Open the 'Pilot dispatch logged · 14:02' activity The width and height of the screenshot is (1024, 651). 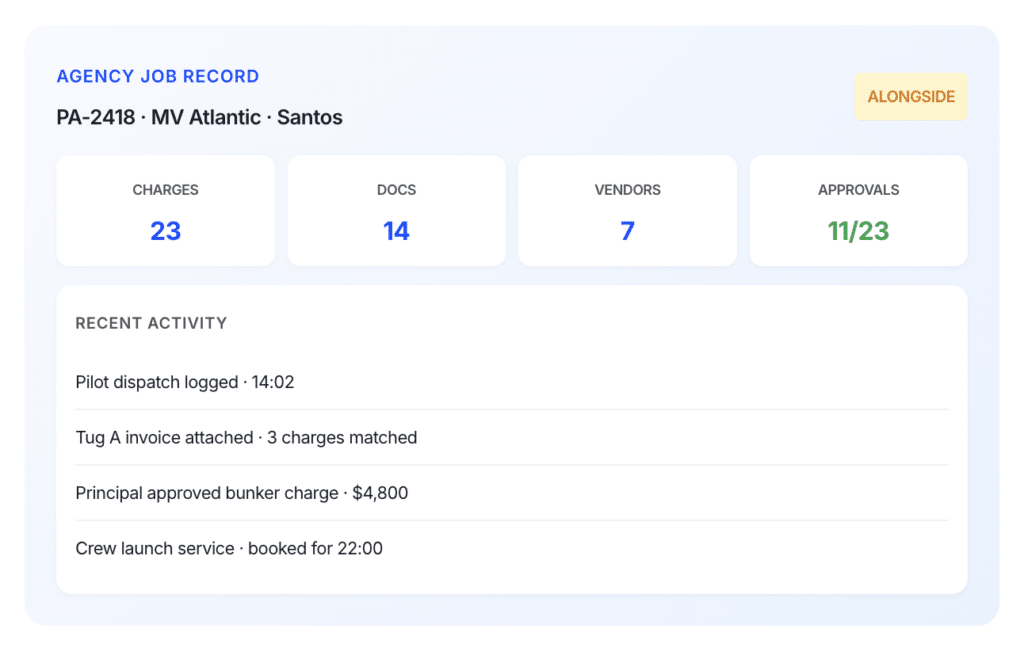pos(511,382)
